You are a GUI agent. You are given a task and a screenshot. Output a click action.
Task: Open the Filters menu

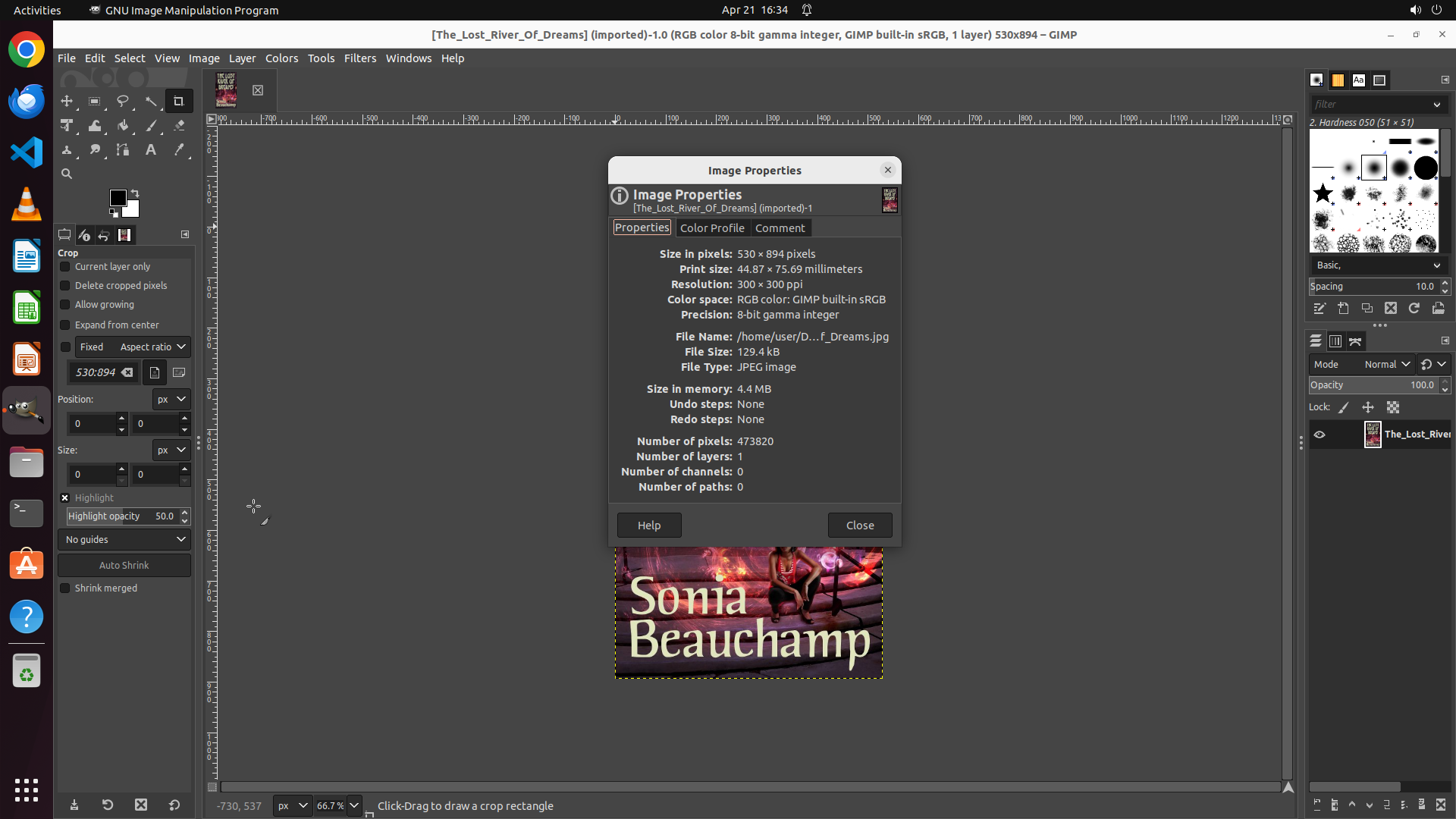[x=359, y=58]
